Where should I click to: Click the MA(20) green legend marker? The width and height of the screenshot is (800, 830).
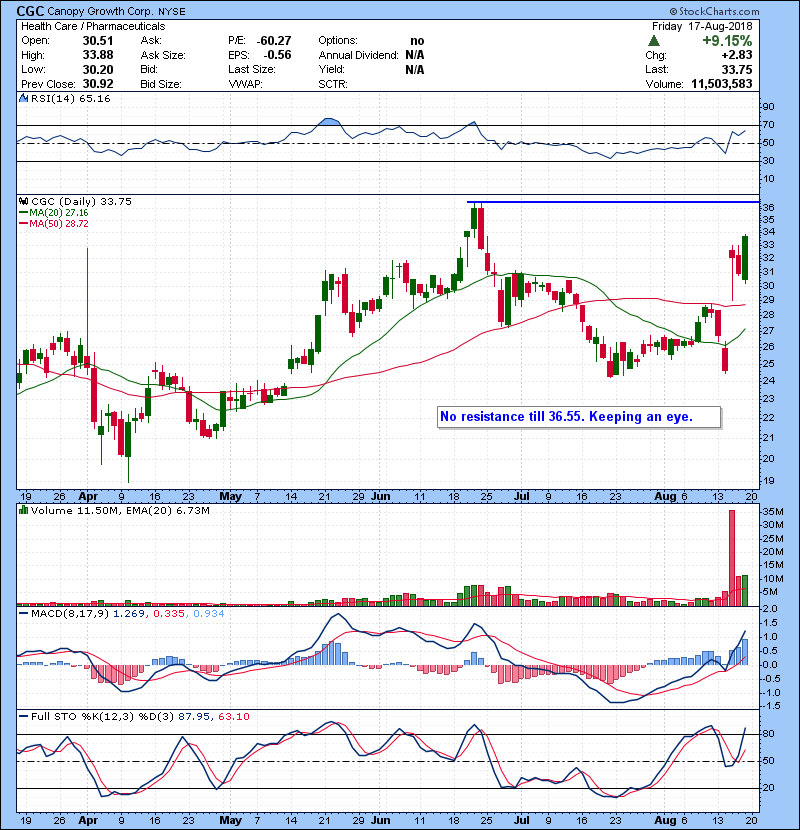click(24, 214)
